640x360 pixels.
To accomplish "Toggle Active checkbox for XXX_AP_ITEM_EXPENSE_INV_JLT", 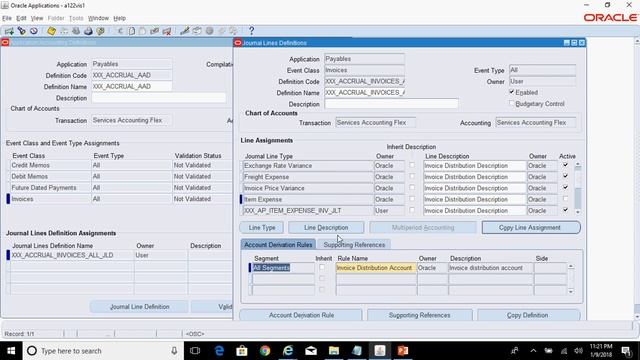I will click(x=565, y=210).
